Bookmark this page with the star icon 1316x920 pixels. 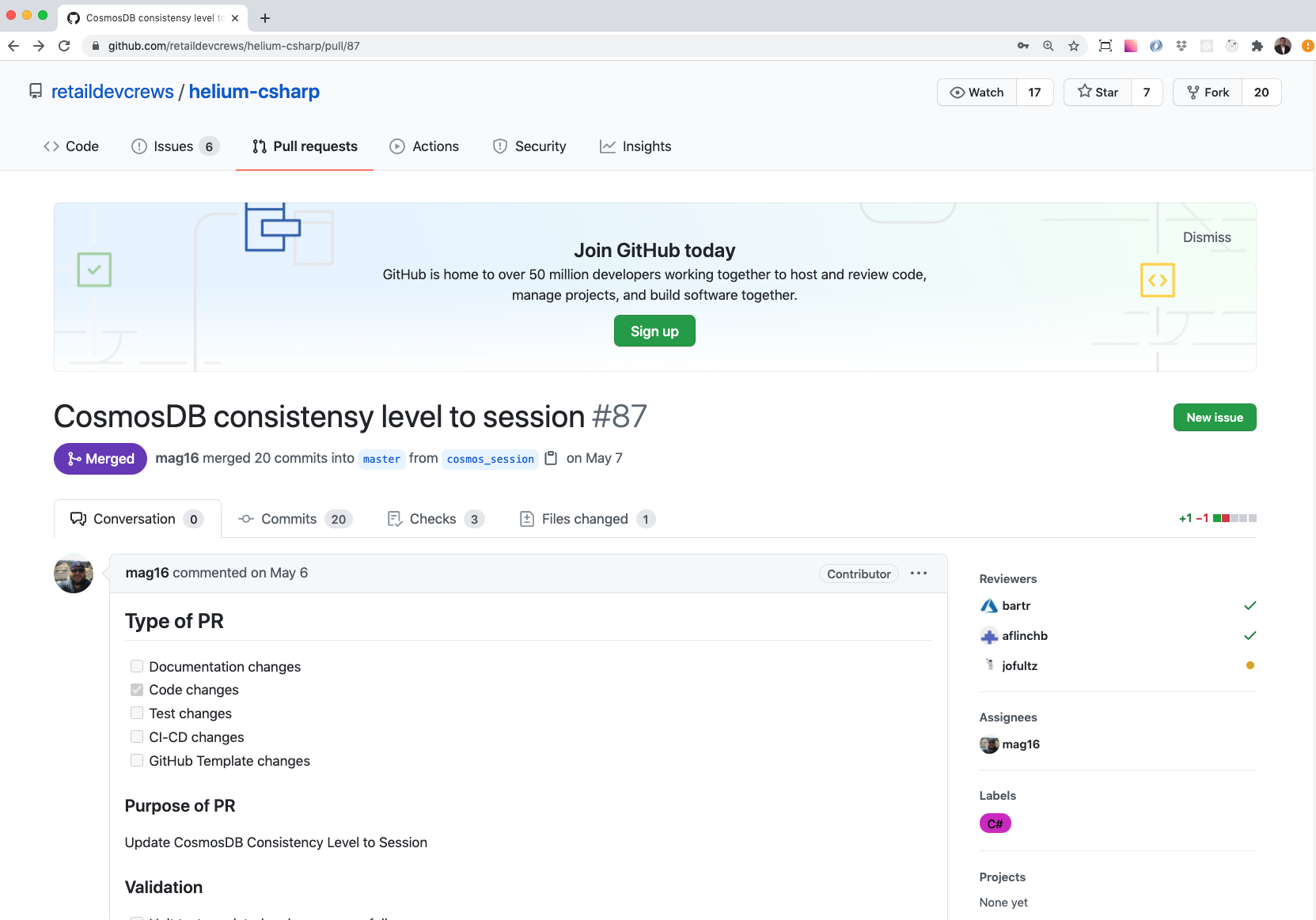click(x=1074, y=46)
